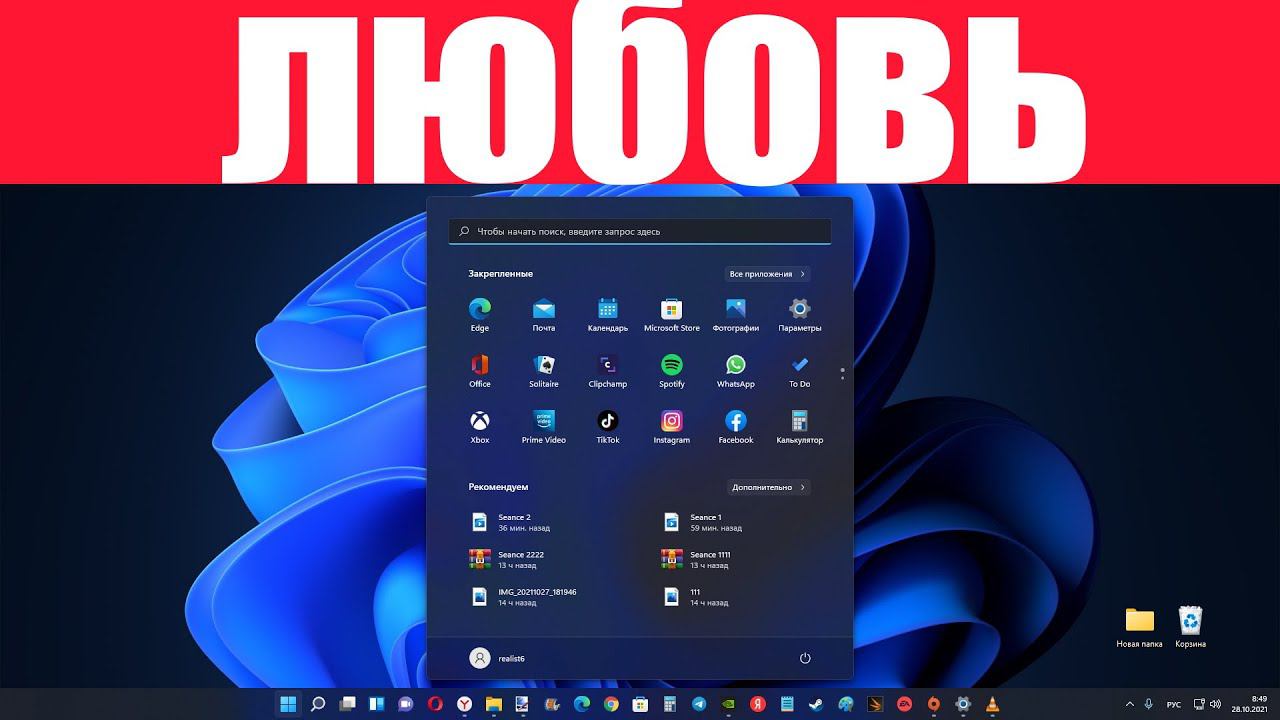The width and height of the screenshot is (1280, 720).
Task: Open Параметры settings in pinned apps
Action: pyautogui.click(x=800, y=314)
